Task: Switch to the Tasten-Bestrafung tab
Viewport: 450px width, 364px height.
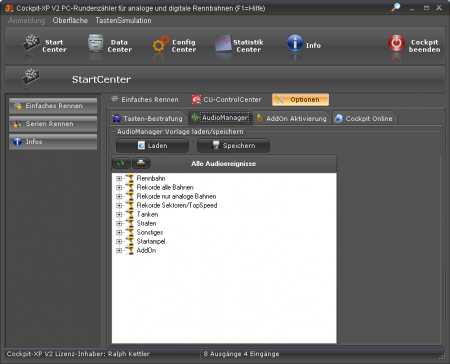Action: point(148,118)
